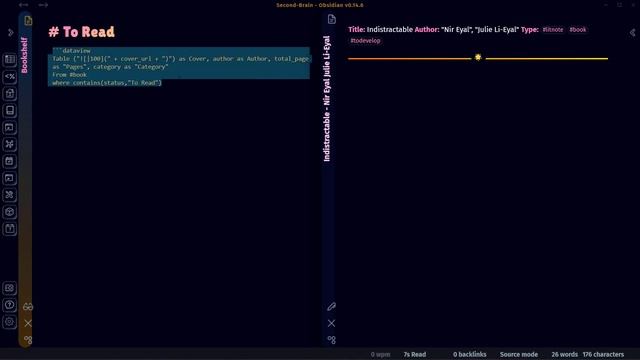Collapse the right sidebar with the chevron
The image size is (640, 360).
pyautogui.click(x=632, y=33)
